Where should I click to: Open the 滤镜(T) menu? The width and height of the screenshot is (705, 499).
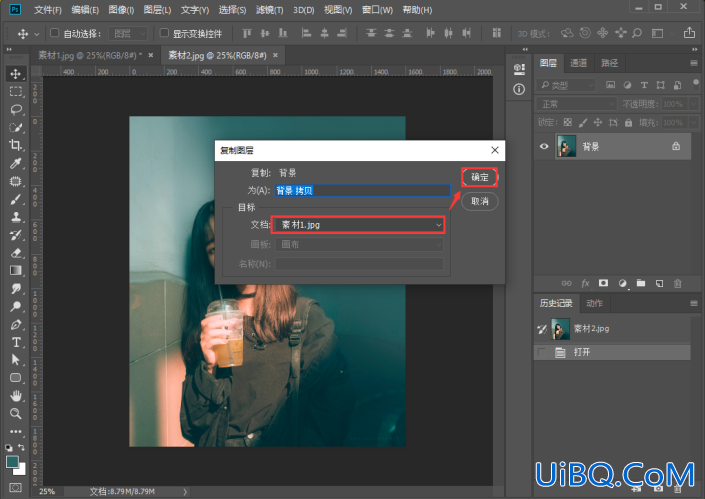269,10
